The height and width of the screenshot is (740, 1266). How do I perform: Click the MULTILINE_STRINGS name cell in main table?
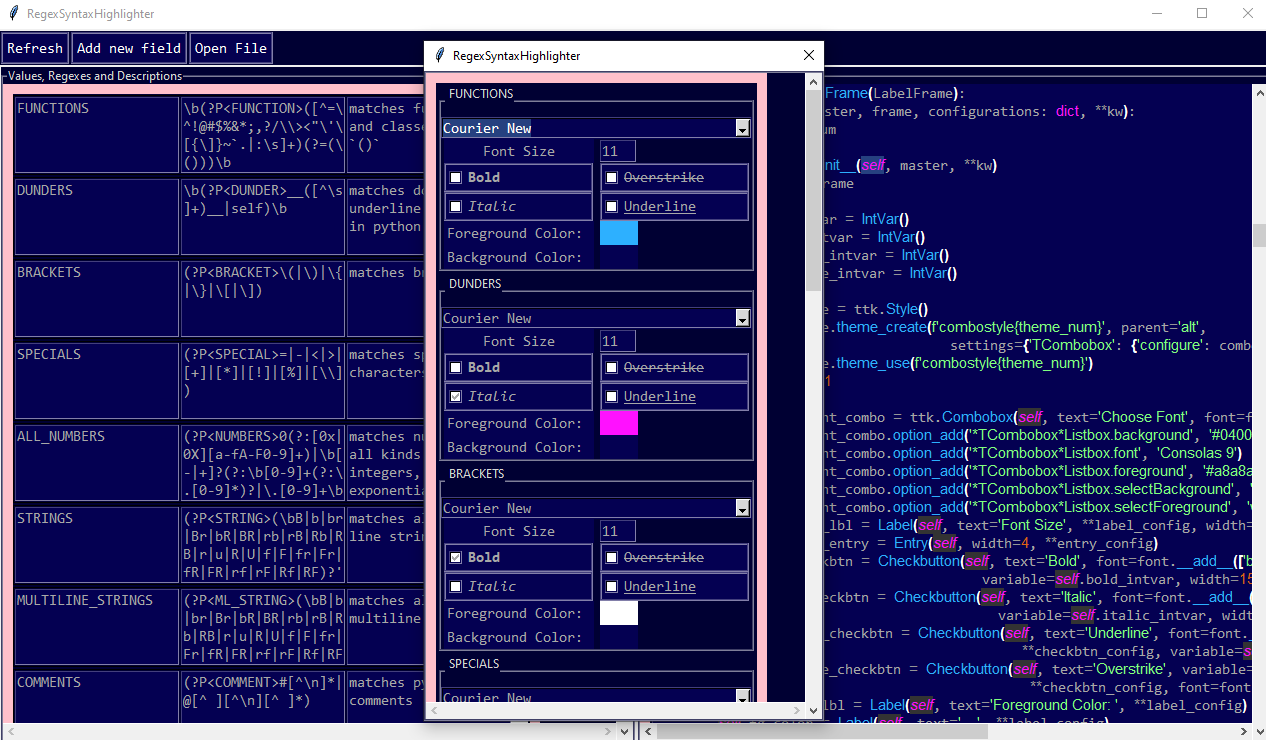[x=96, y=626]
